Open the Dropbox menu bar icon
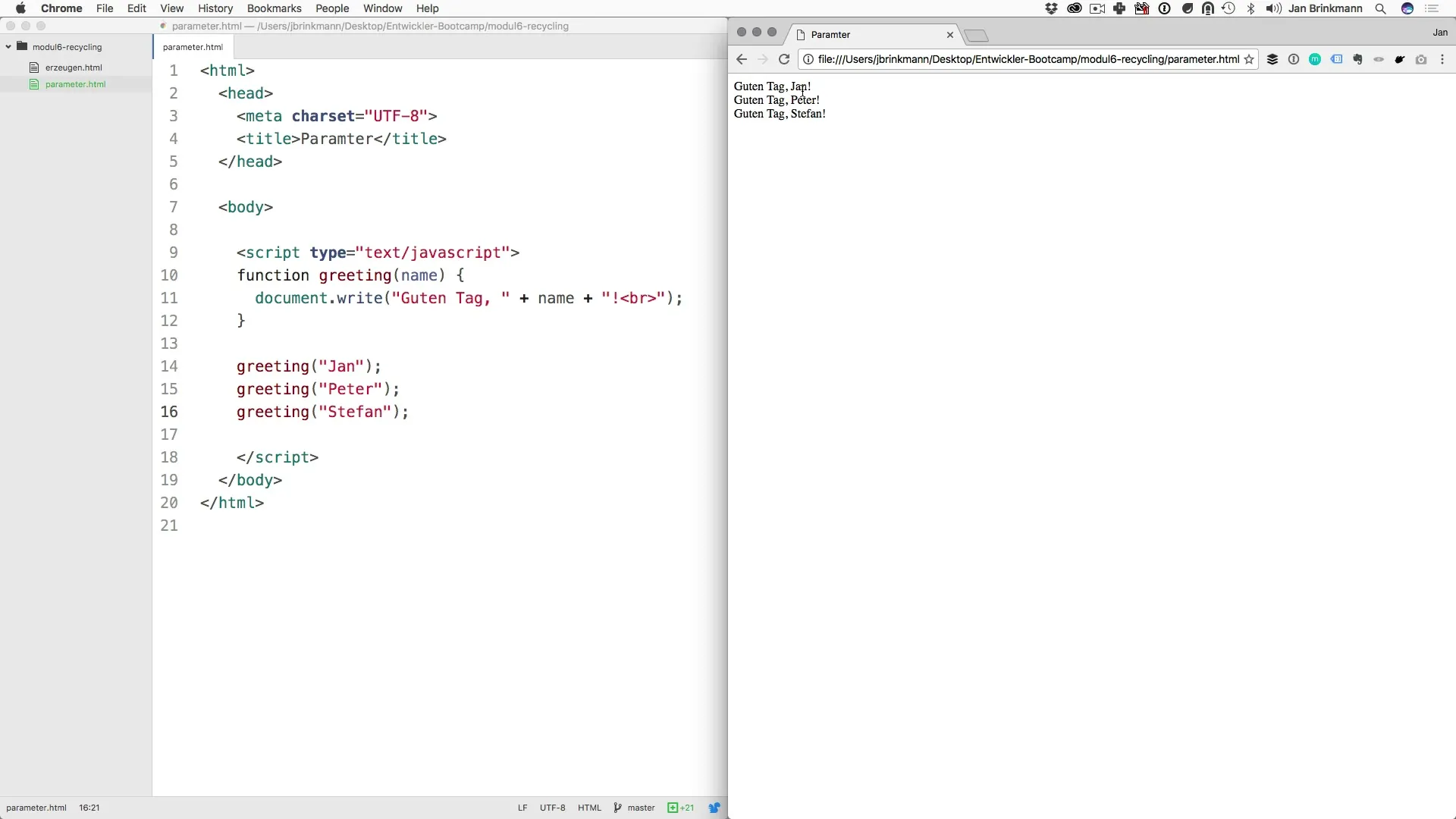The image size is (1456, 819). click(1051, 8)
